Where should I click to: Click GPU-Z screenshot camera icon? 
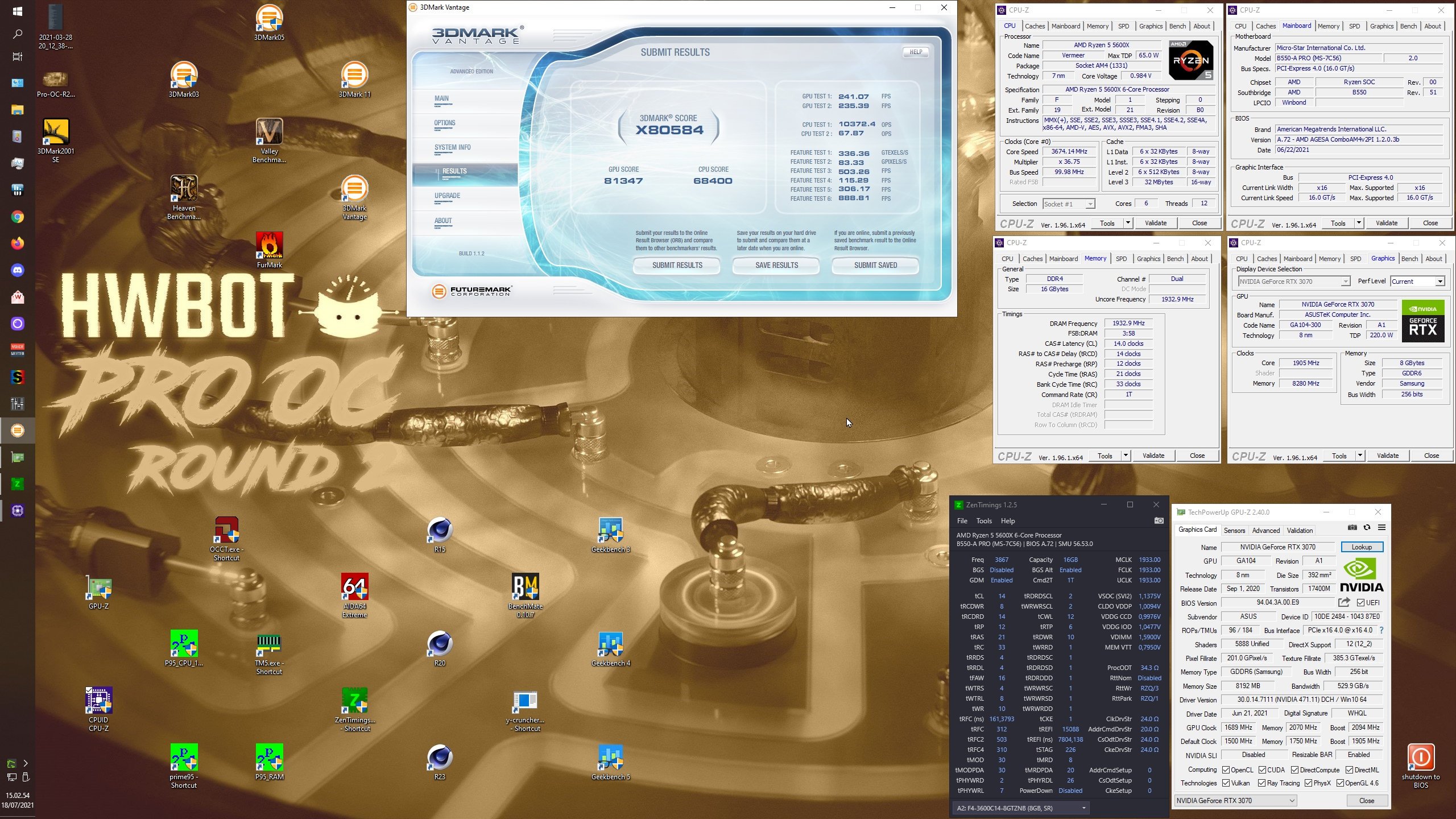click(x=1352, y=528)
